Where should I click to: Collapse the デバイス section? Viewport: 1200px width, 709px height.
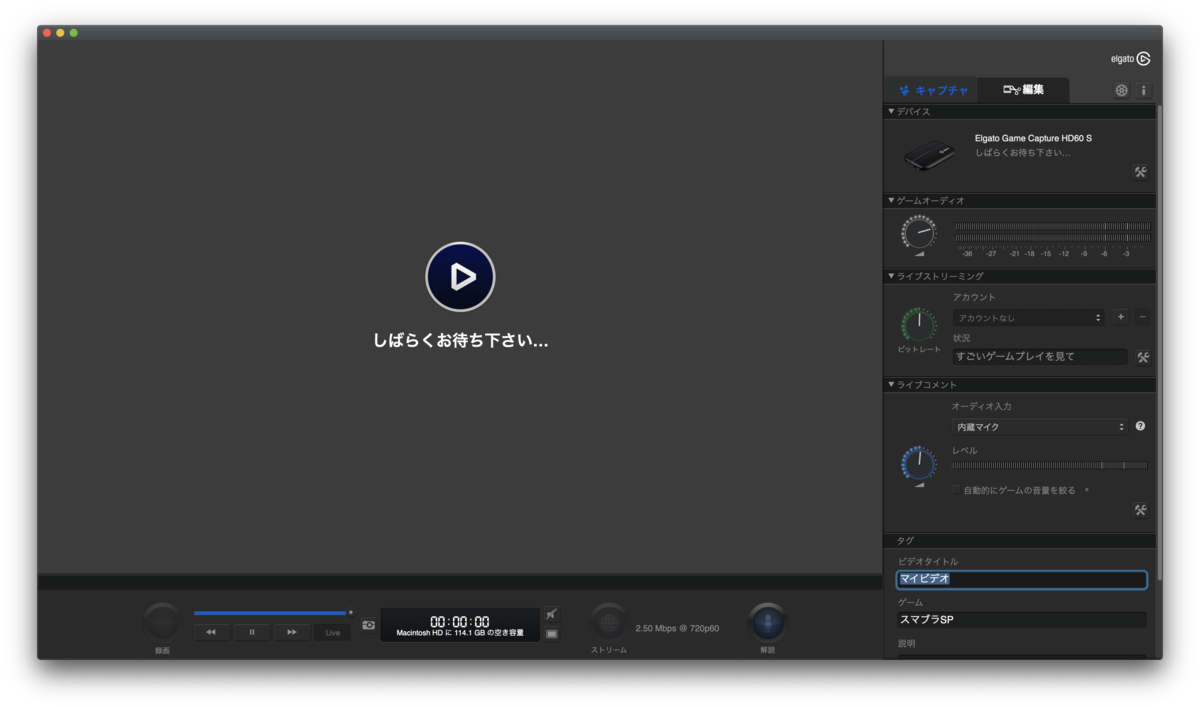pos(892,111)
